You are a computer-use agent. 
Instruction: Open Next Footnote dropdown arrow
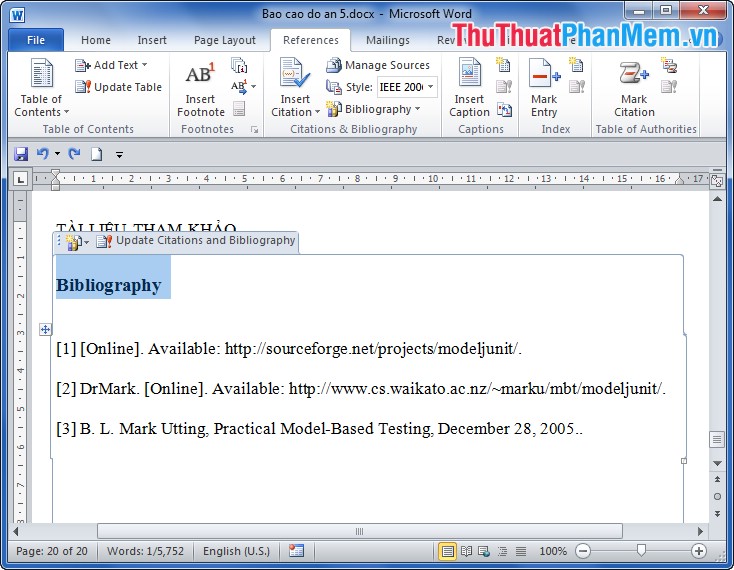253,87
